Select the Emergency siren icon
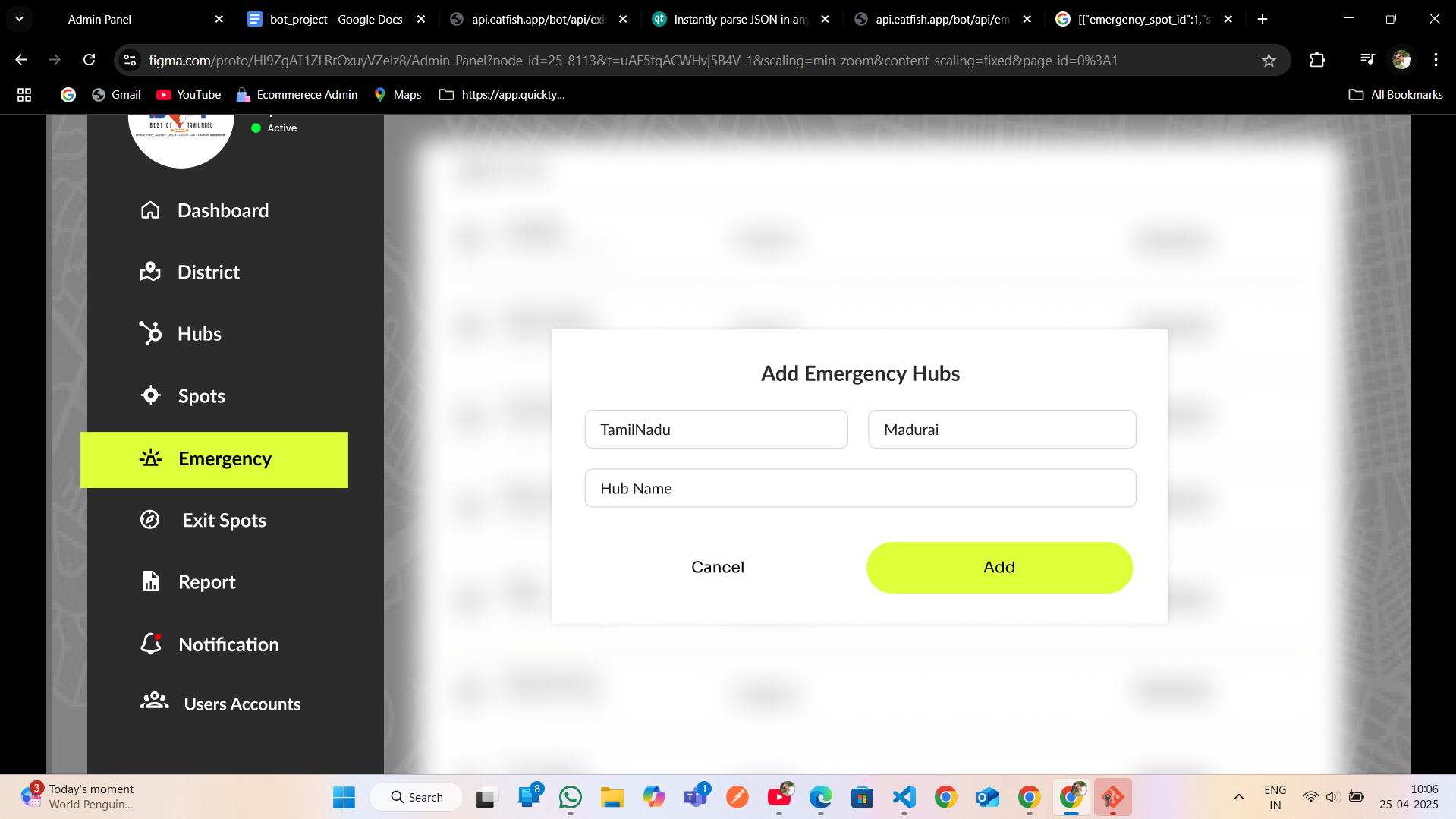1456x819 pixels. 150,458
